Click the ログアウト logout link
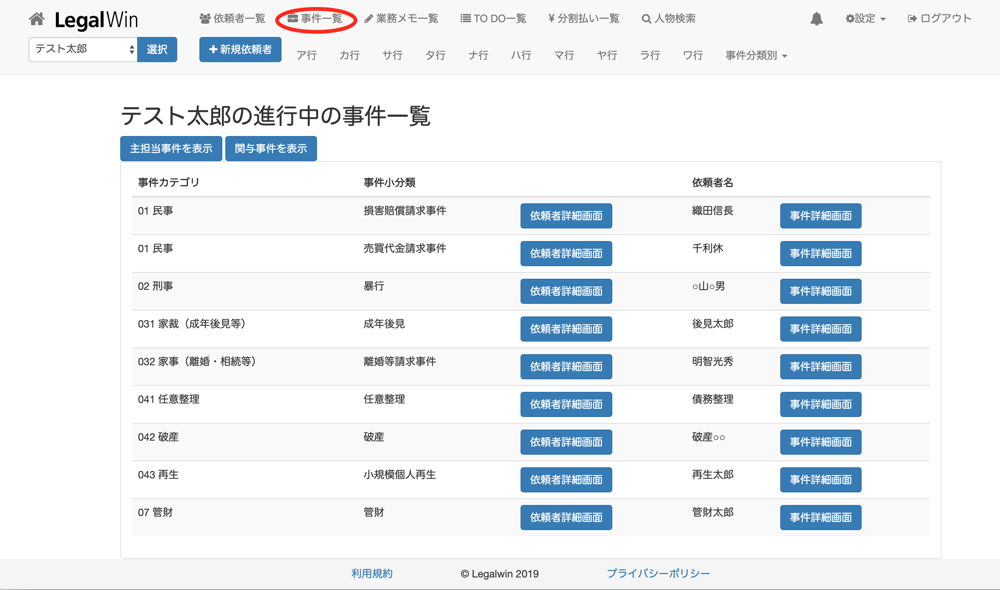This screenshot has width=1000, height=590. (x=939, y=19)
